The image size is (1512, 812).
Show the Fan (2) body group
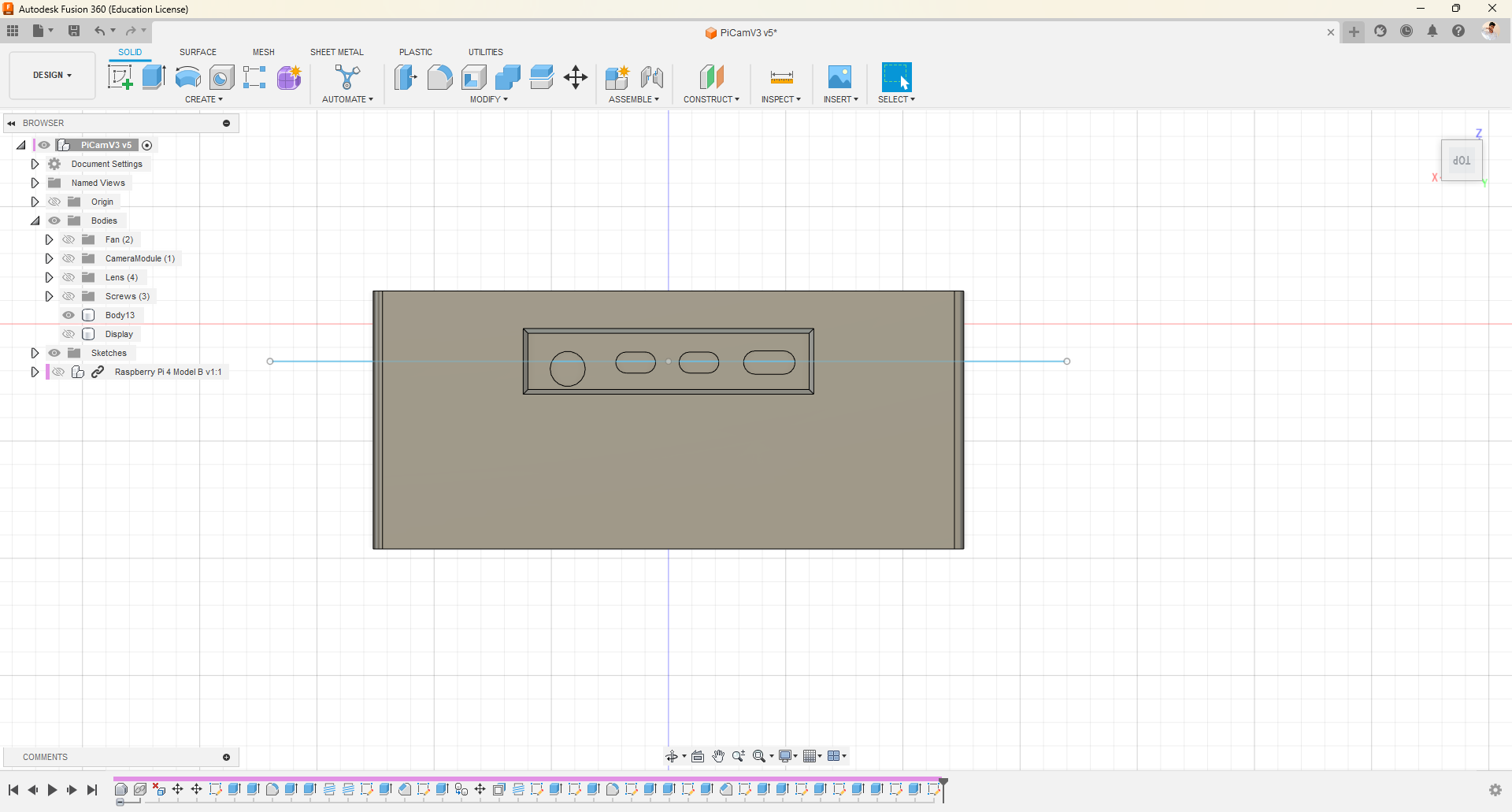click(x=69, y=239)
